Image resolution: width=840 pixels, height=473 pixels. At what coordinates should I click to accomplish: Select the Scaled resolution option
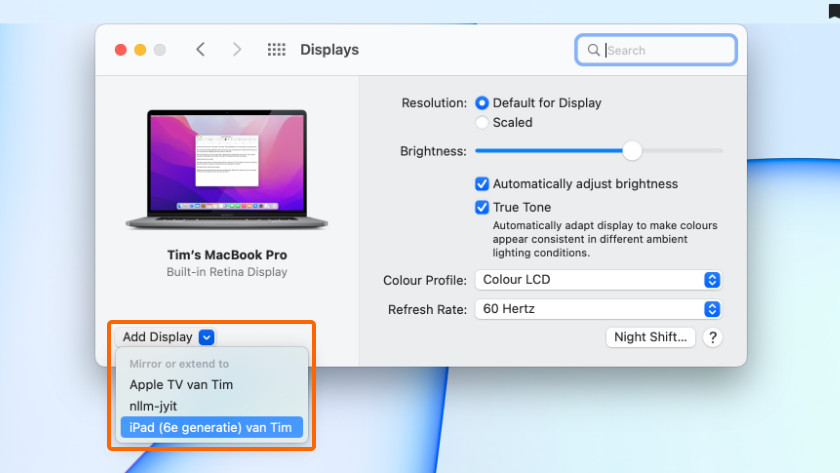point(483,122)
